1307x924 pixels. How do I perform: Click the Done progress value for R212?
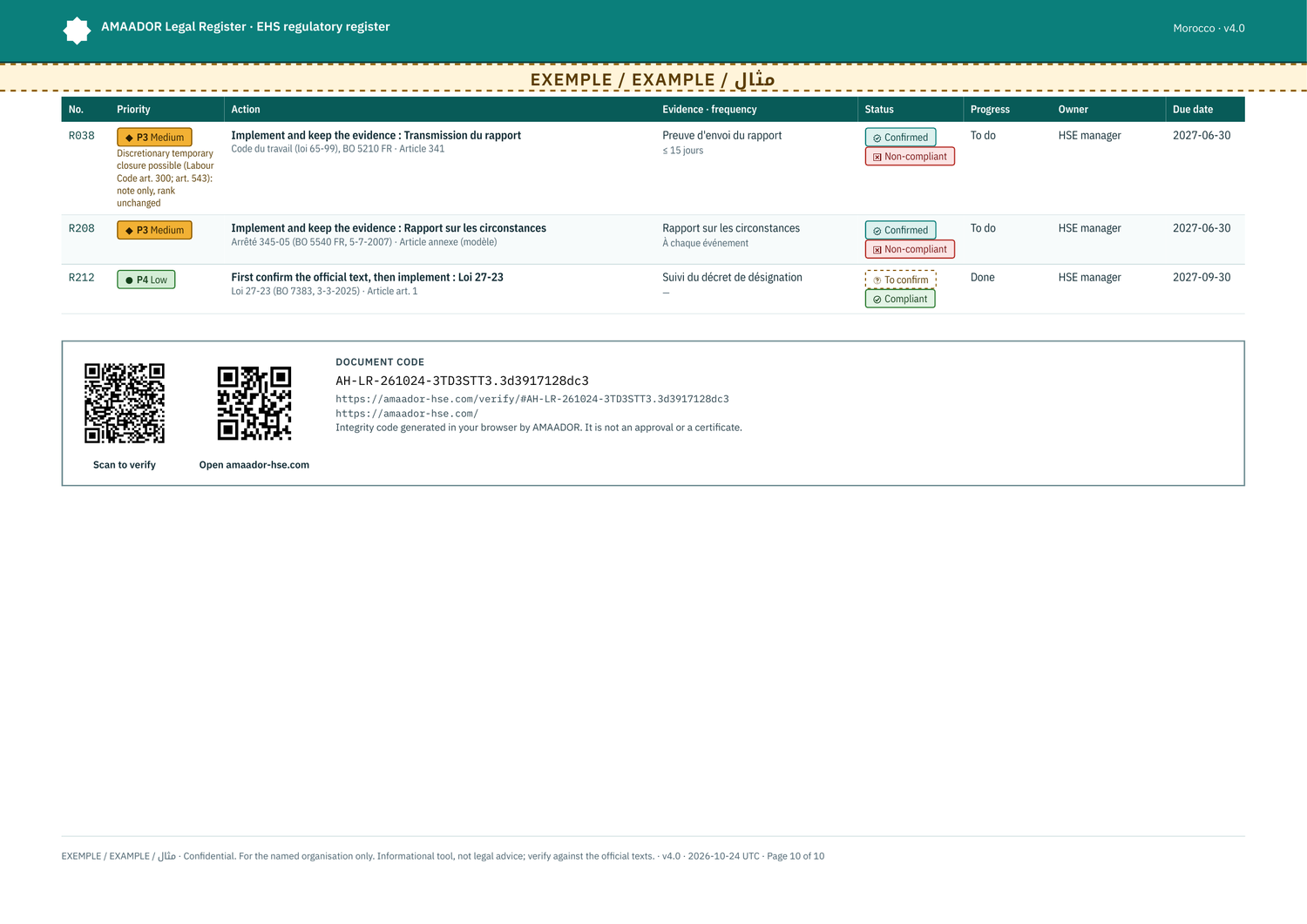(983, 277)
